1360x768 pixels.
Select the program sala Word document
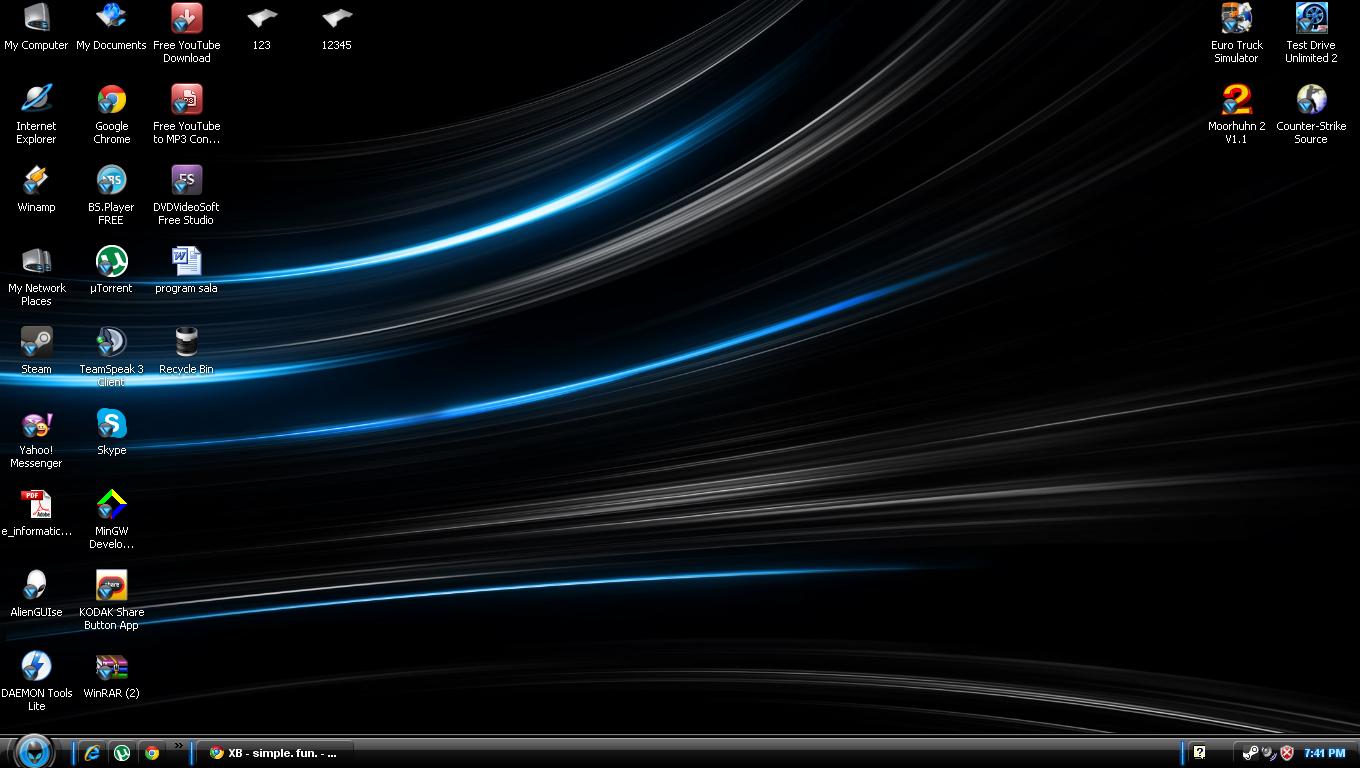coord(186,270)
